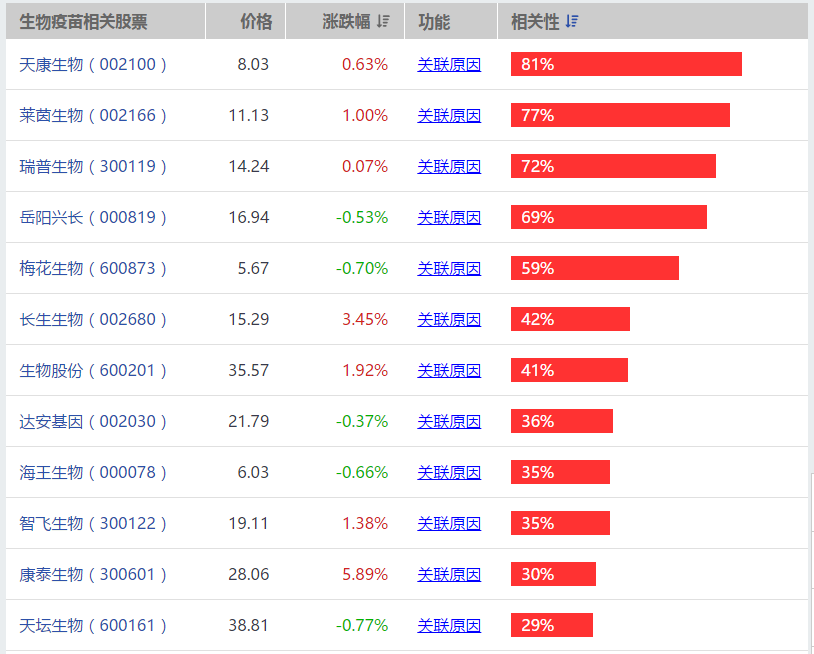The width and height of the screenshot is (814, 654).
Task: Click the 价格 column header
Action: [x=255, y=22]
